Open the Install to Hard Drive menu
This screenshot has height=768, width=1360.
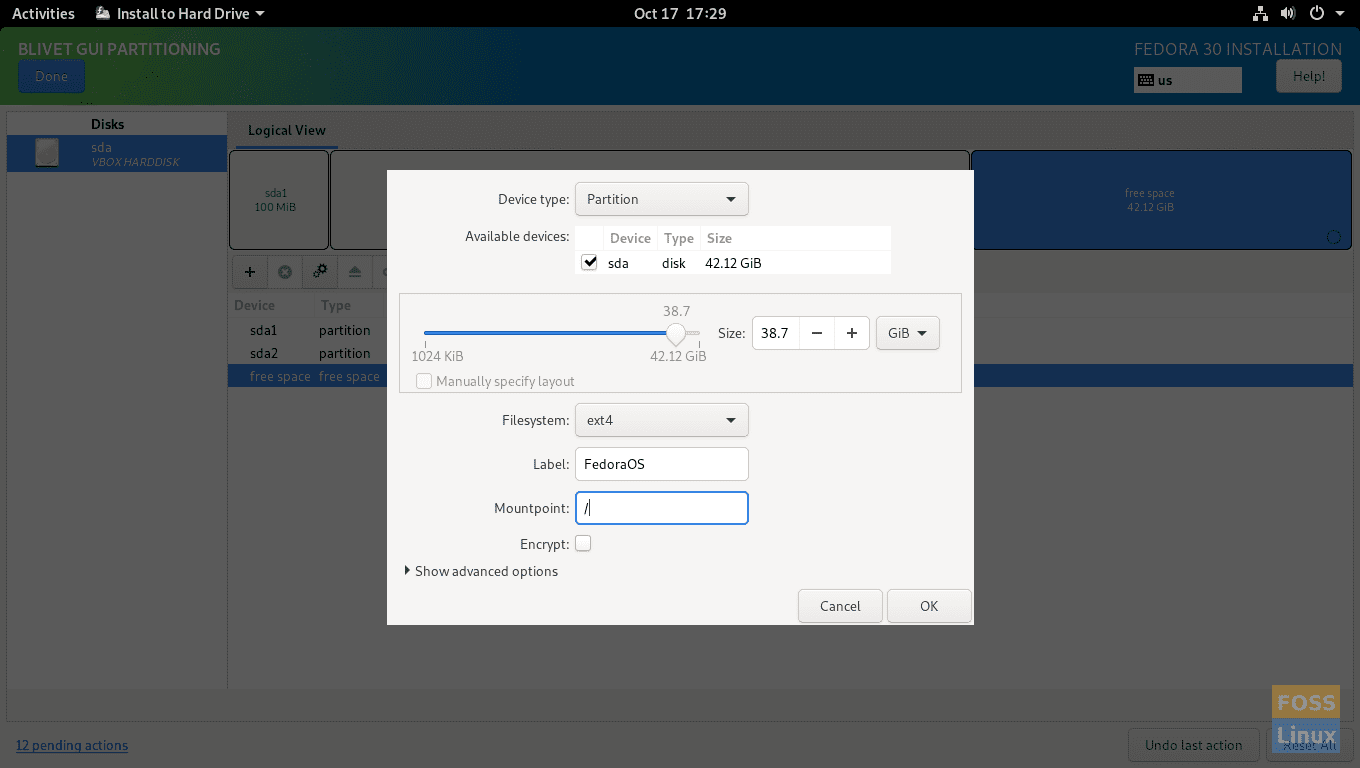tap(178, 13)
